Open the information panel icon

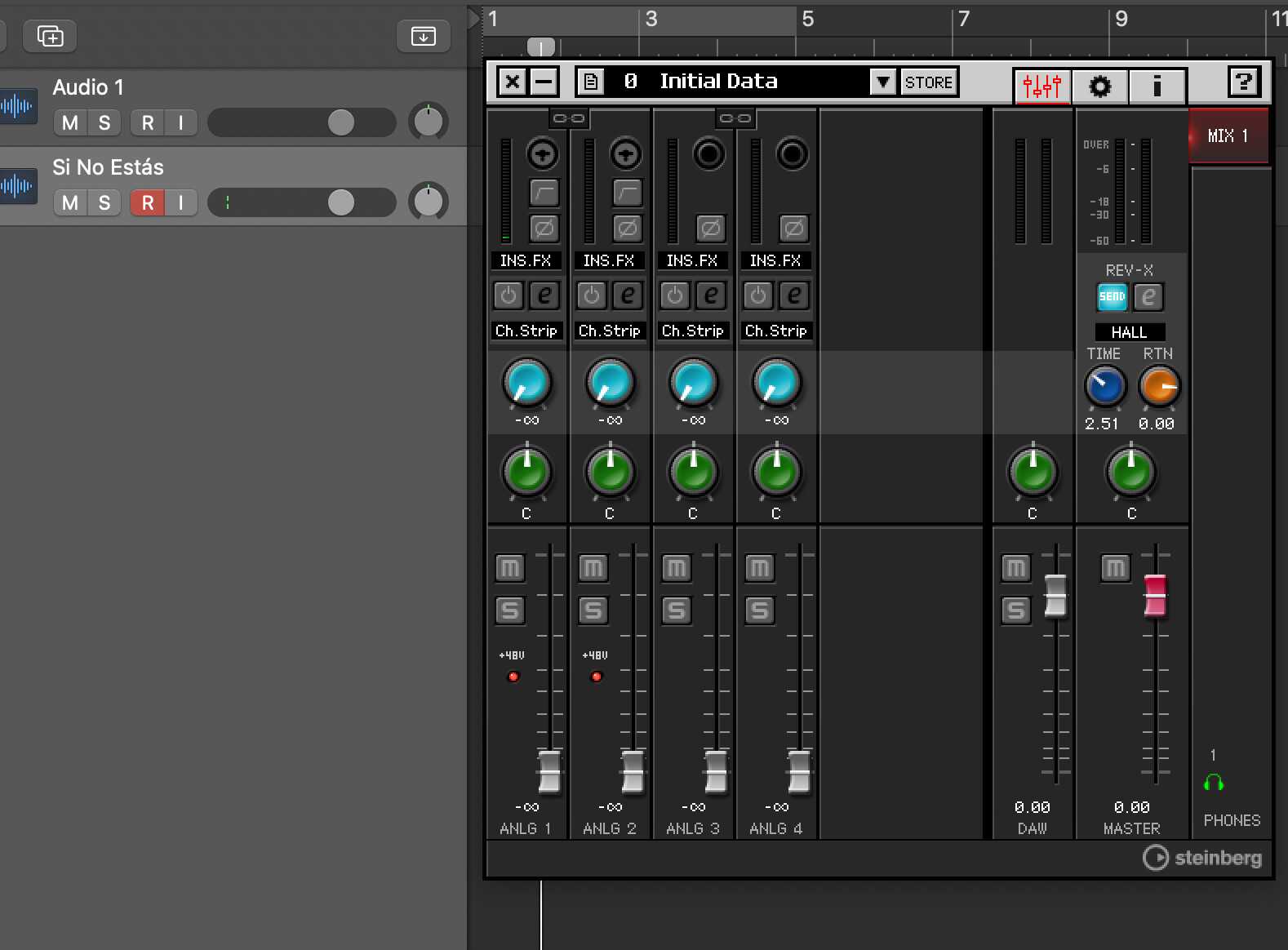click(x=1157, y=85)
